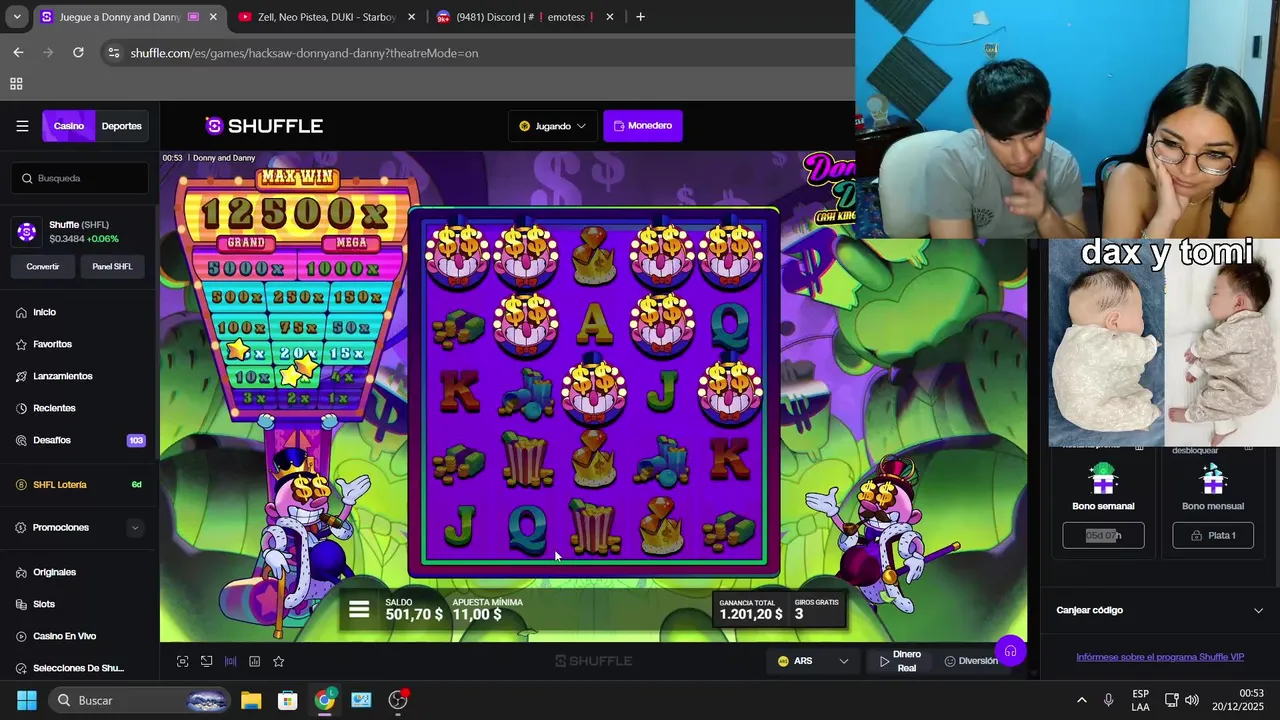1280x720 pixels.
Task: Open a new browser tab
Action: click(640, 17)
